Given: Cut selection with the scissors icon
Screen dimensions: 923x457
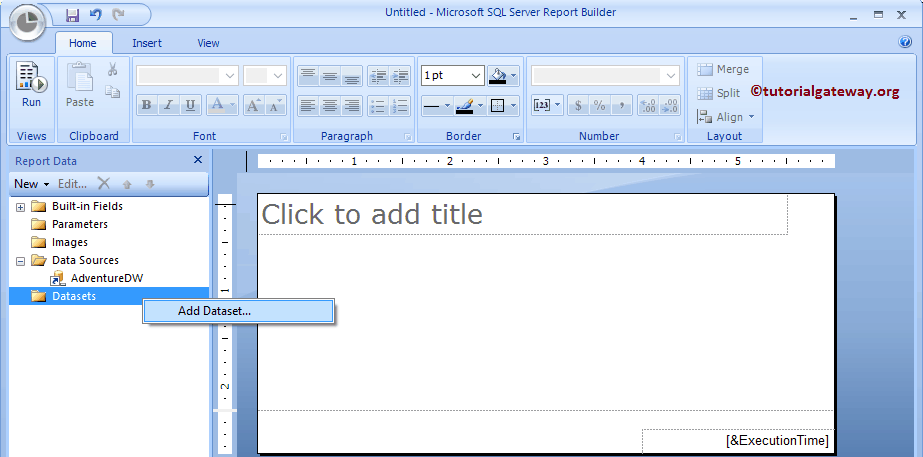Looking at the screenshot, I should (x=112, y=69).
